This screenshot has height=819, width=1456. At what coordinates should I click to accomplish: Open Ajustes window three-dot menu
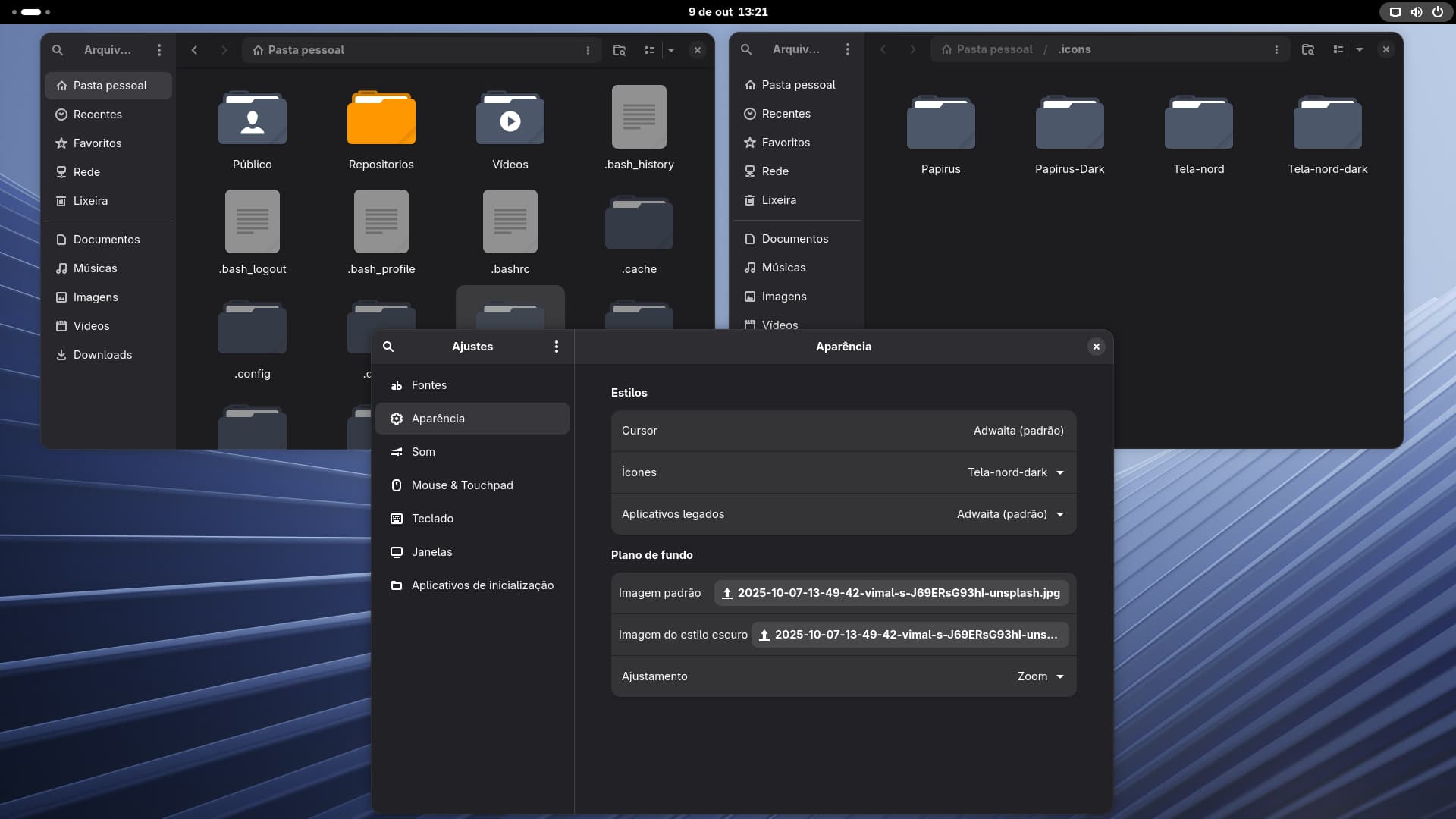557,347
